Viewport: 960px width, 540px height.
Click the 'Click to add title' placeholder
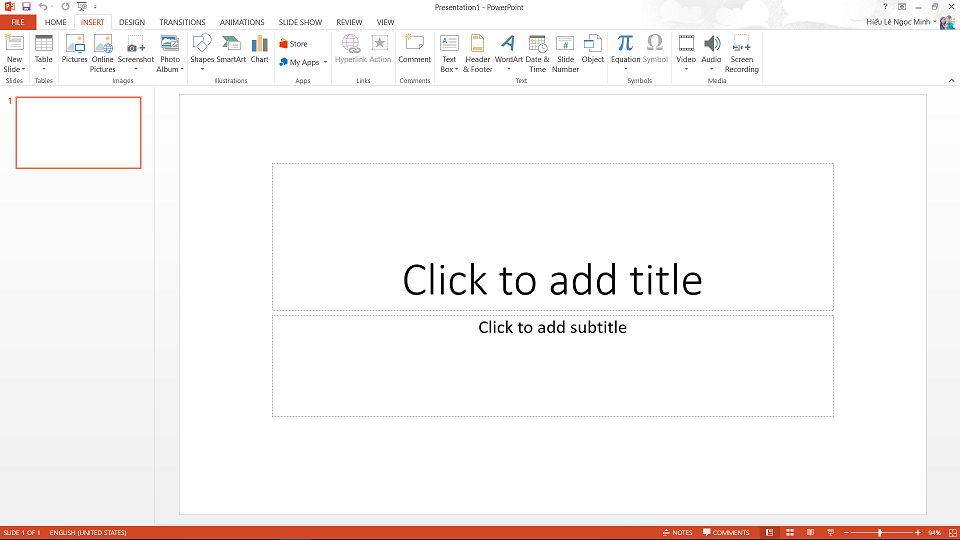coord(552,237)
